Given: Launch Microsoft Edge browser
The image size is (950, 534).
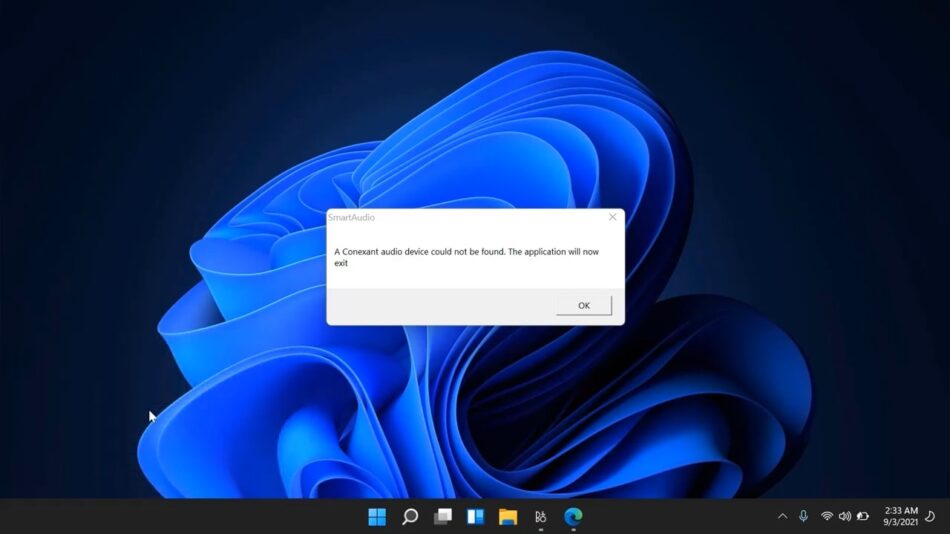Looking at the screenshot, I should [x=573, y=516].
